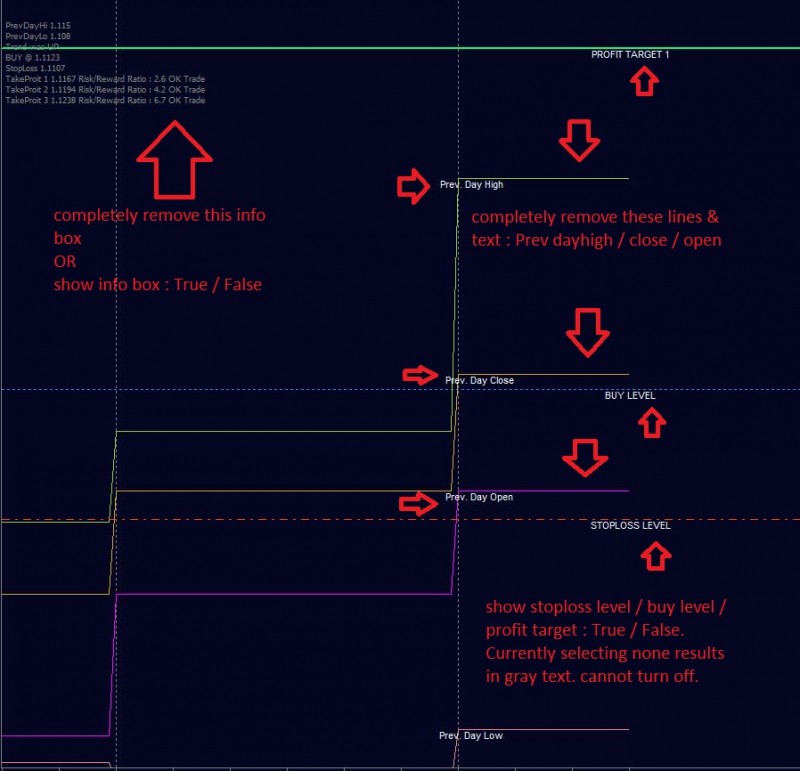Select the TakeProit 2 1.1194 info row
800x771 pixels.
[x=105, y=90]
